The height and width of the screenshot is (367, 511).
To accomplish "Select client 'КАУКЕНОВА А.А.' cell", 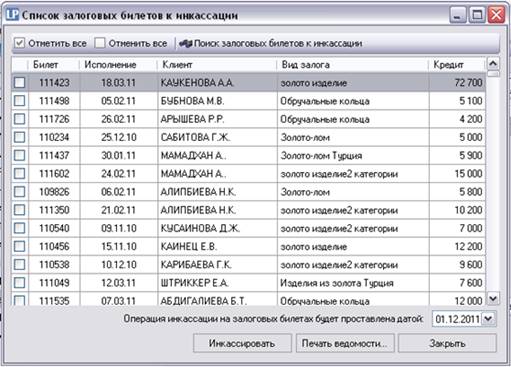I will coord(217,82).
